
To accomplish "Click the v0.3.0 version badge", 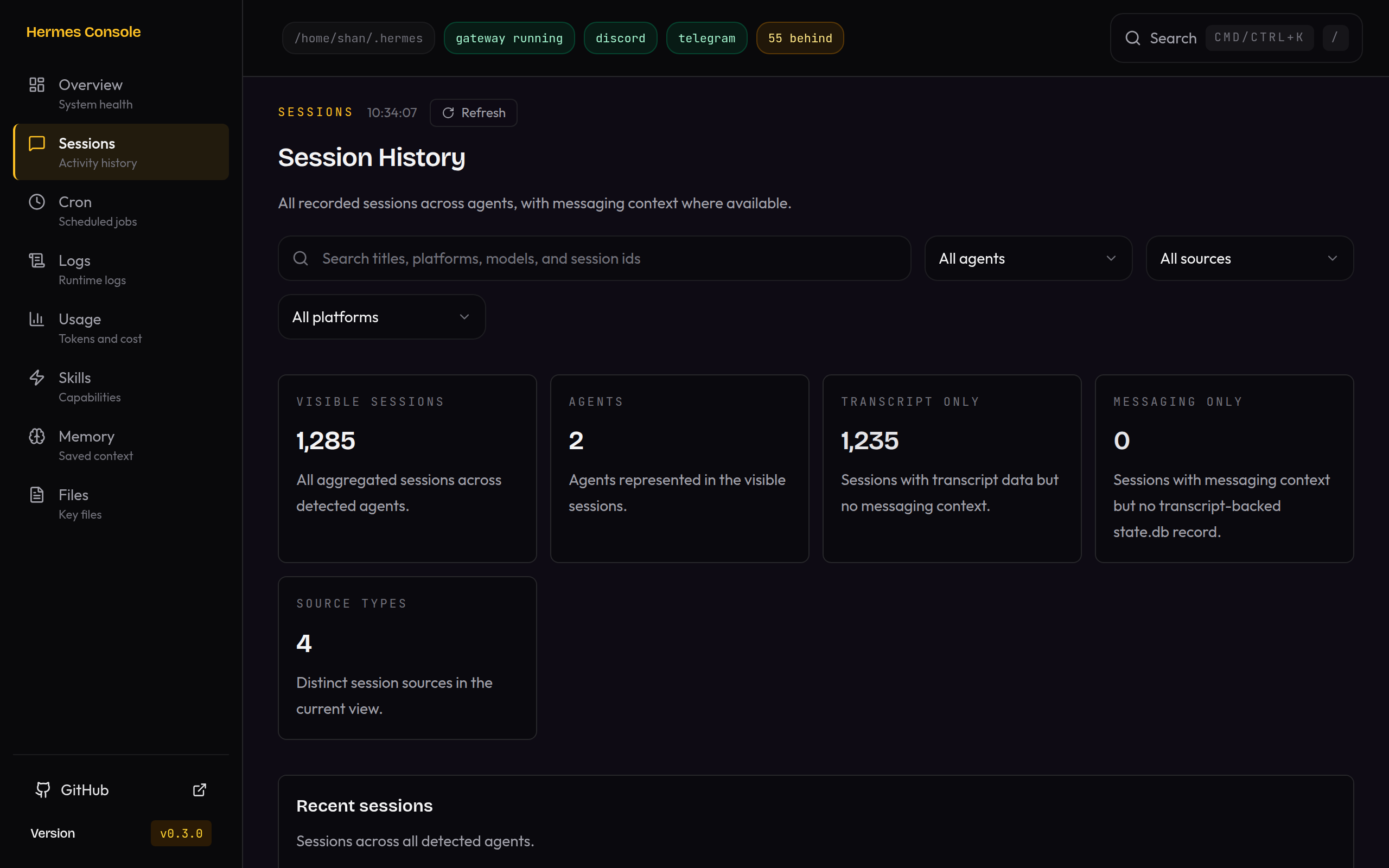I will [181, 833].
